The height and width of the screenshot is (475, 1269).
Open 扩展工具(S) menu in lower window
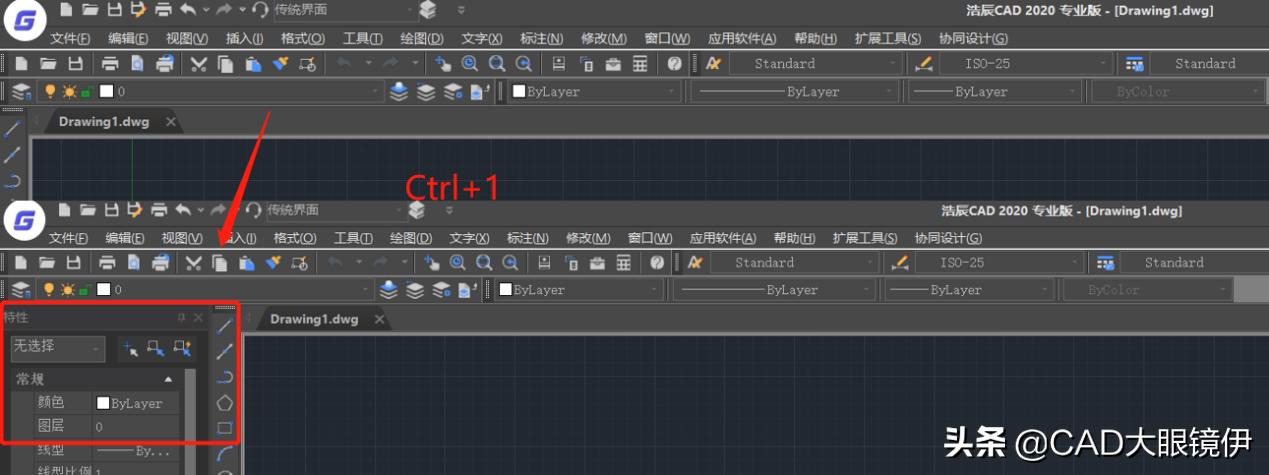click(865, 238)
